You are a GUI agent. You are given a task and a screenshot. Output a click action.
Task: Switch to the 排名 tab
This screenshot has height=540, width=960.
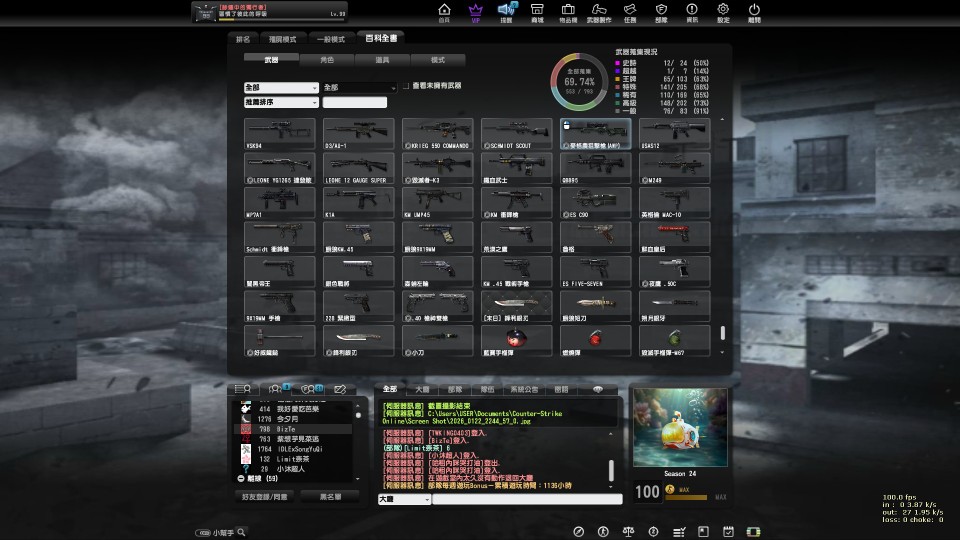(x=243, y=39)
